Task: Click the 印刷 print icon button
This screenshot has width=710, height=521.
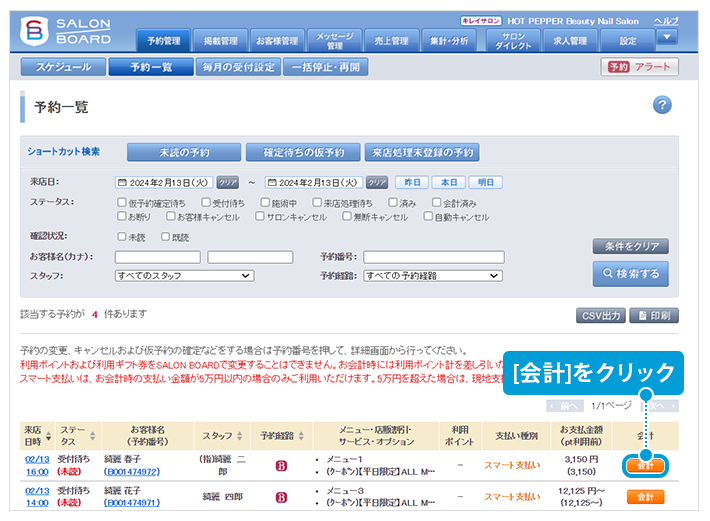Action: click(654, 315)
